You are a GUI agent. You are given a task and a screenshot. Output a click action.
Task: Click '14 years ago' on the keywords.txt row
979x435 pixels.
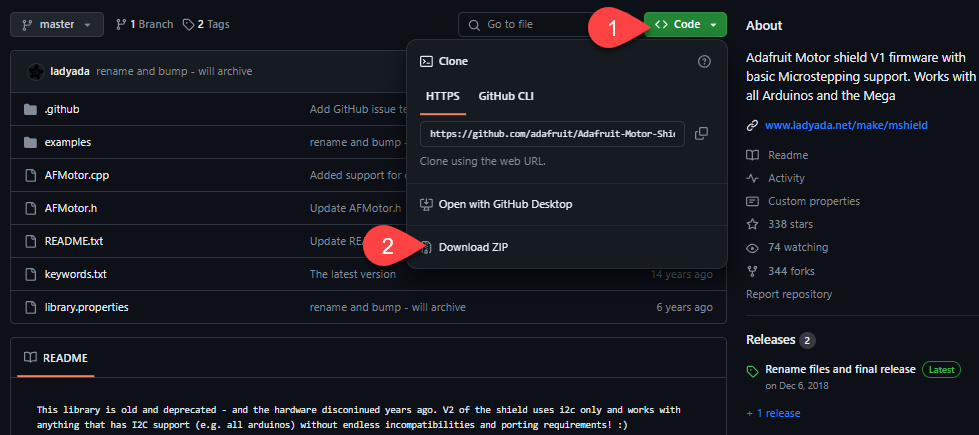click(x=681, y=274)
